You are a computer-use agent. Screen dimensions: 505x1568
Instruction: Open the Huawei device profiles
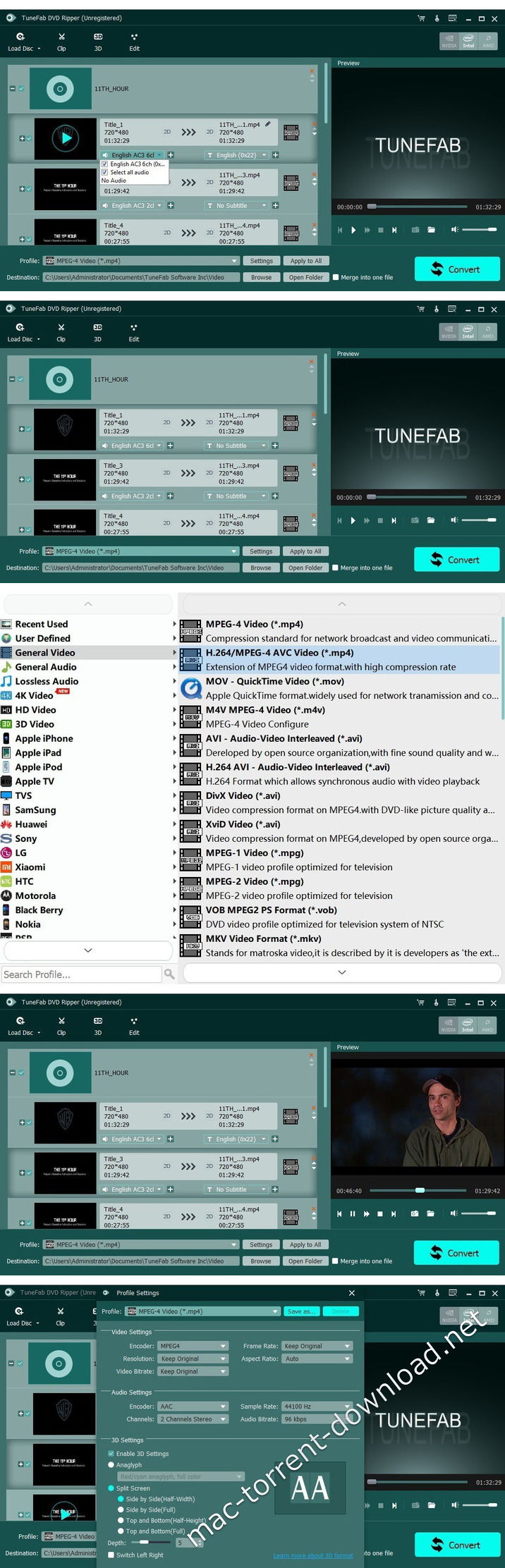coord(31,824)
